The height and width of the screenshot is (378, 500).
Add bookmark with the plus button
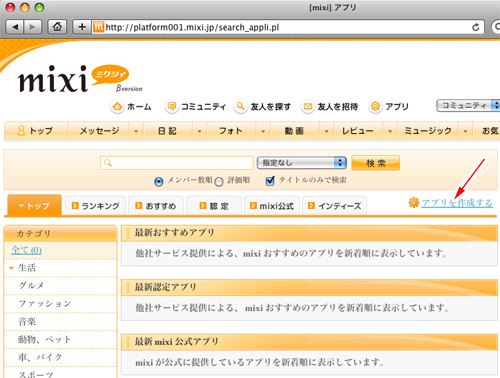[82, 27]
